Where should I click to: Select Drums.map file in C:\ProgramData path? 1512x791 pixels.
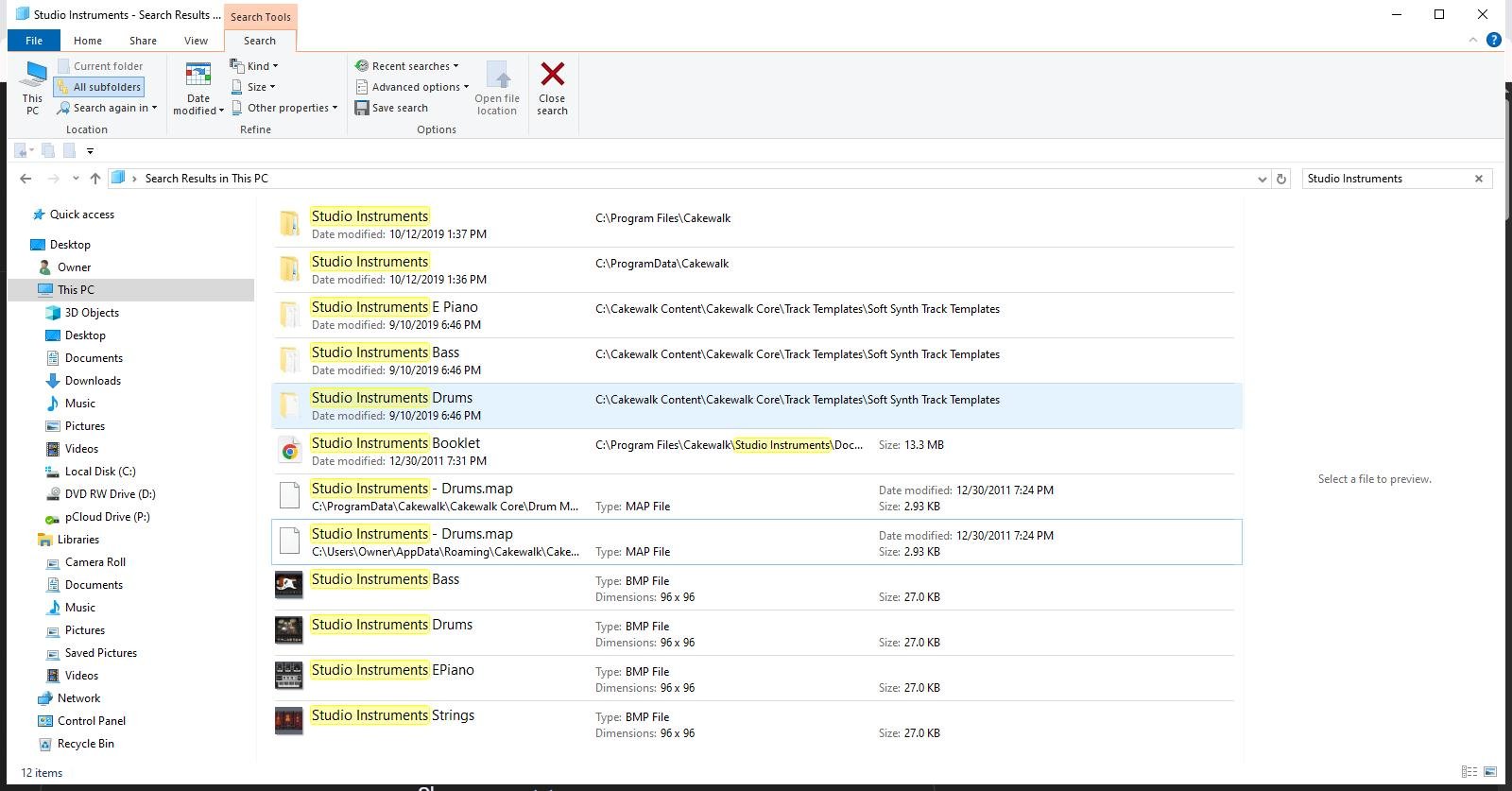tap(757, 497)
